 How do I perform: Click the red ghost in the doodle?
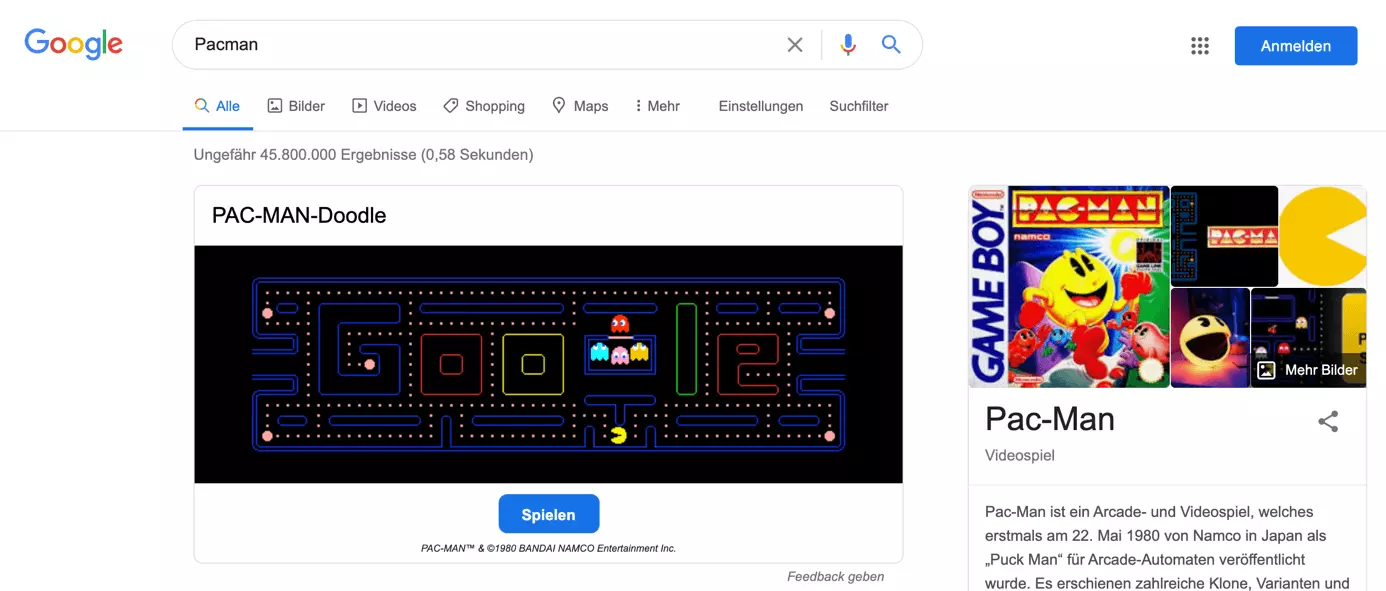[x=620, y=324]
